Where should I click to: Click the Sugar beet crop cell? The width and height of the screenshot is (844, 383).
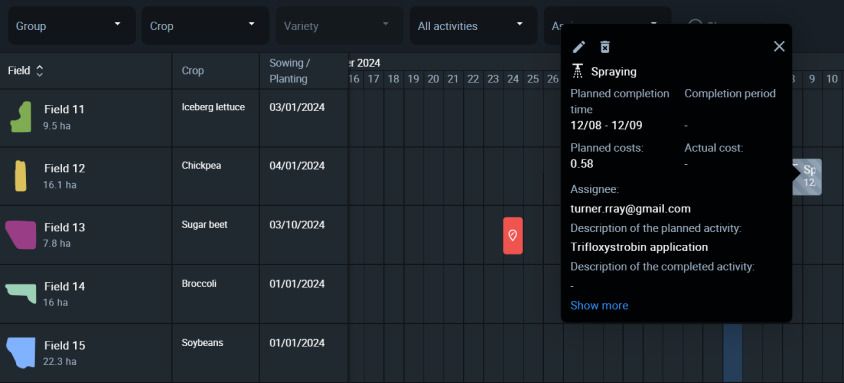(205, 224)
